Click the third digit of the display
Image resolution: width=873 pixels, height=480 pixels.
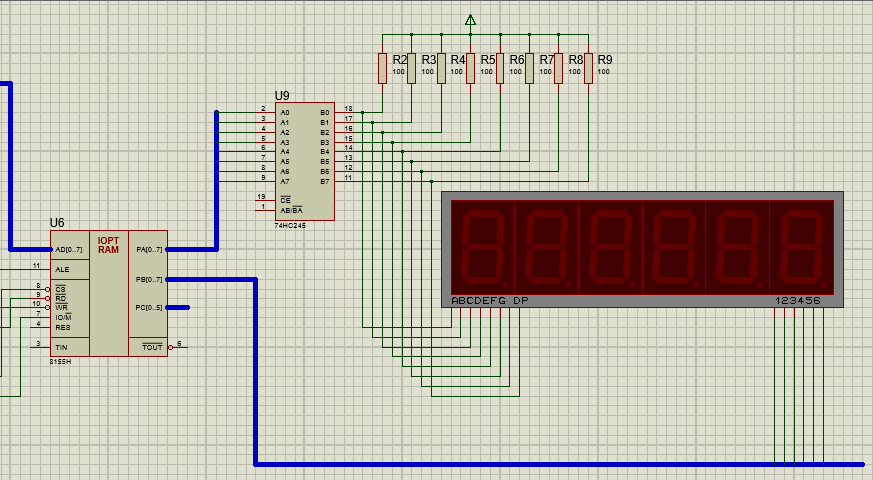(610, 245)
